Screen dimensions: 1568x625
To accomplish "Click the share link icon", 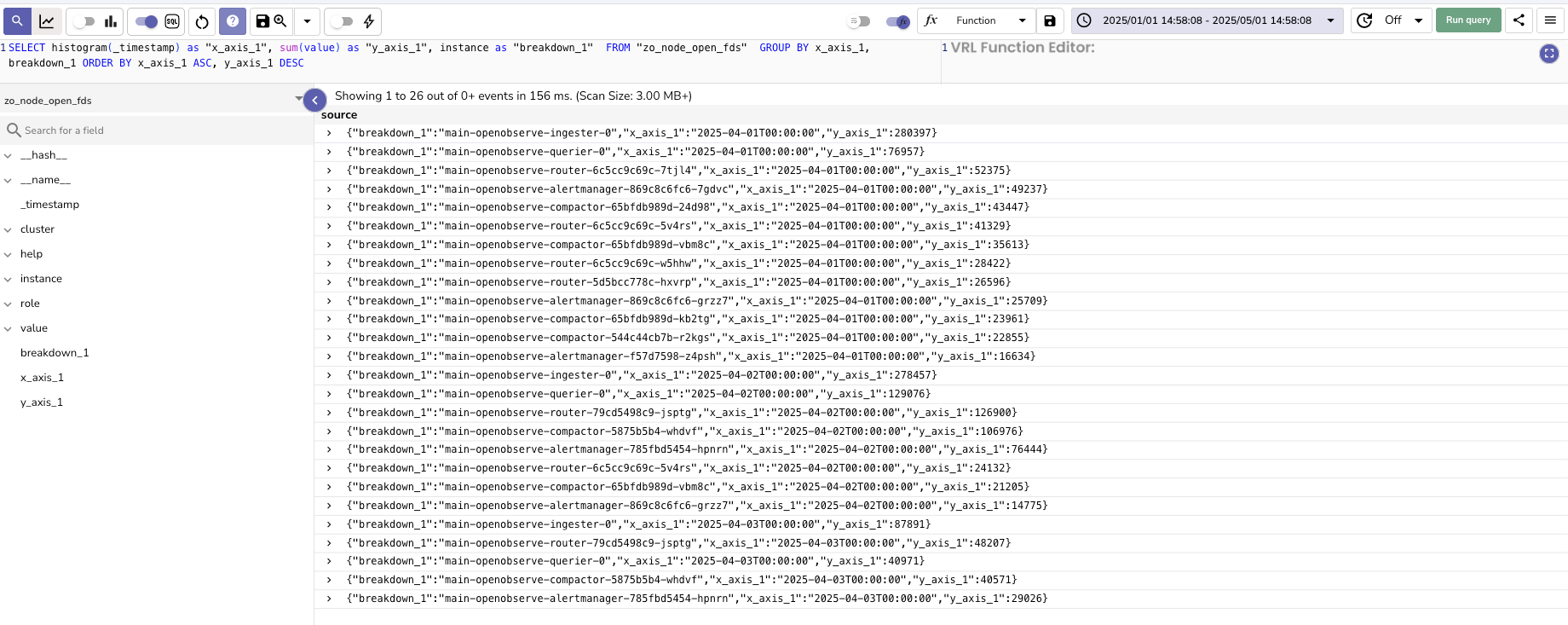I will coord(1519,20).
